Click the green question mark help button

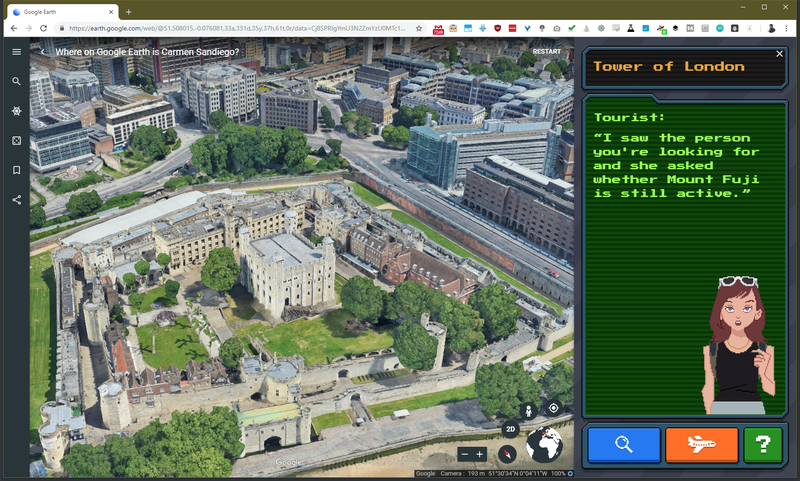(763, 444)
